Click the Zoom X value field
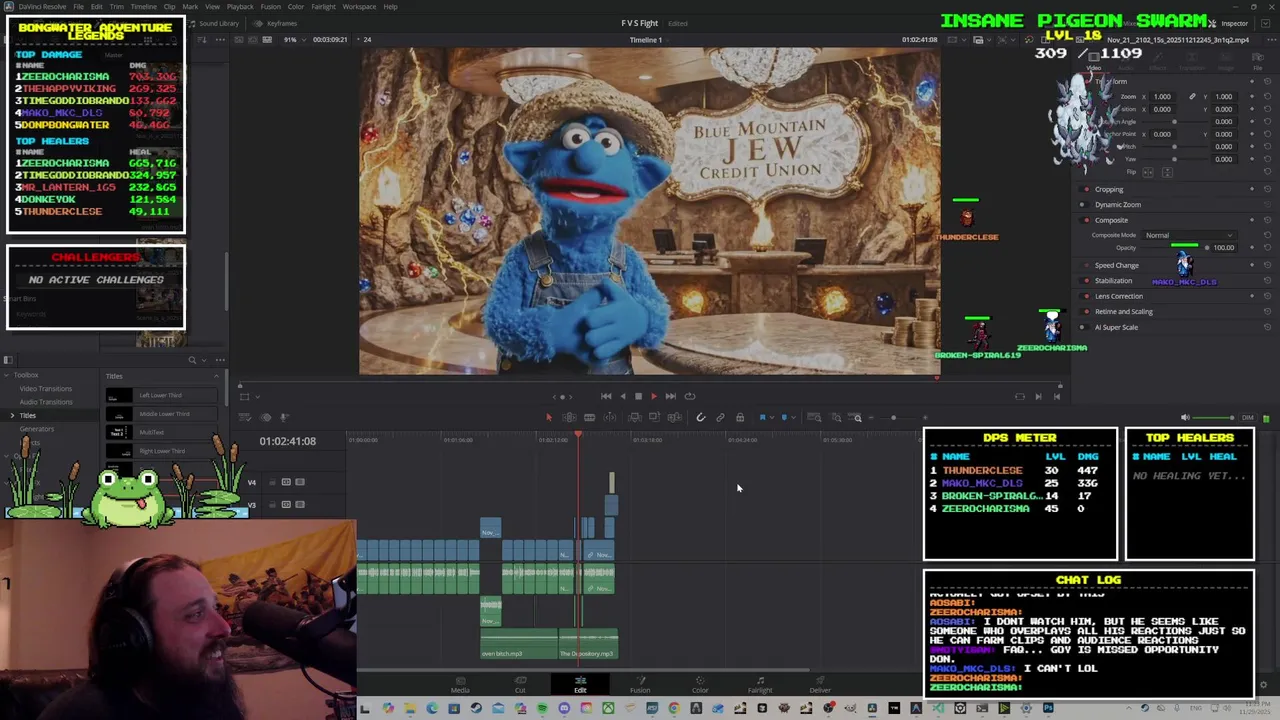This screenshot has height=720, width=1280. 1162,96
